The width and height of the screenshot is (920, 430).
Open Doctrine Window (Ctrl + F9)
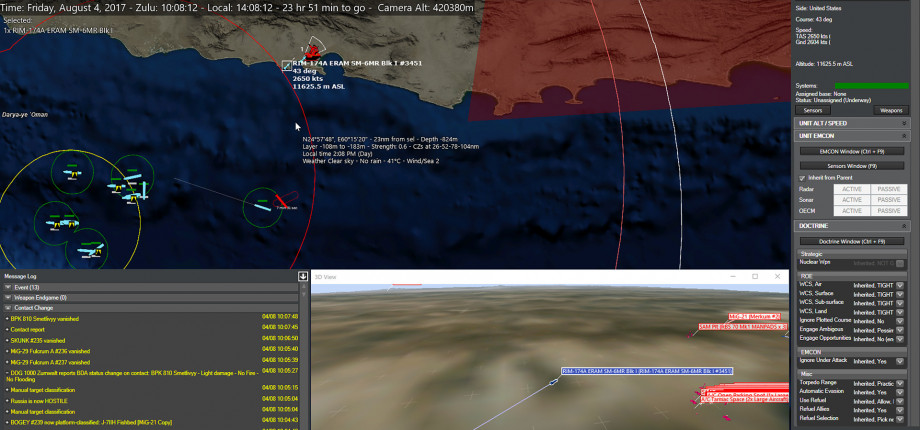[852, 241]
